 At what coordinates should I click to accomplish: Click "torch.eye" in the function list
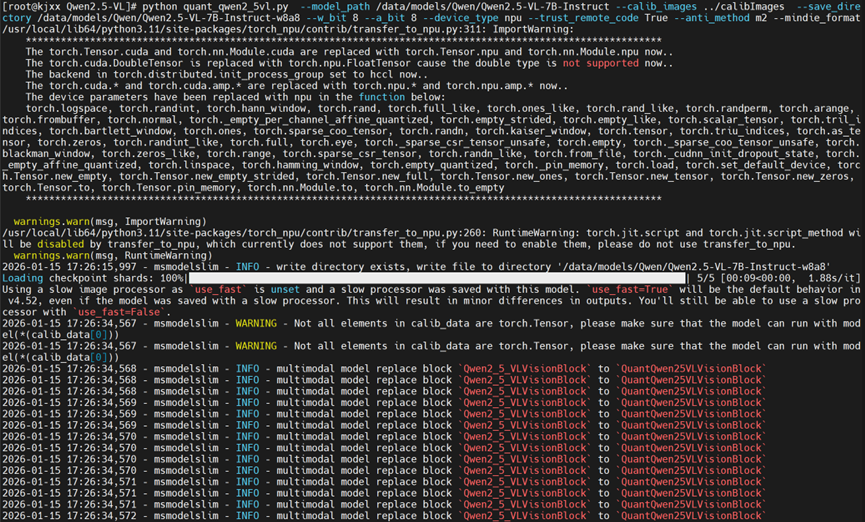point(326,142)
